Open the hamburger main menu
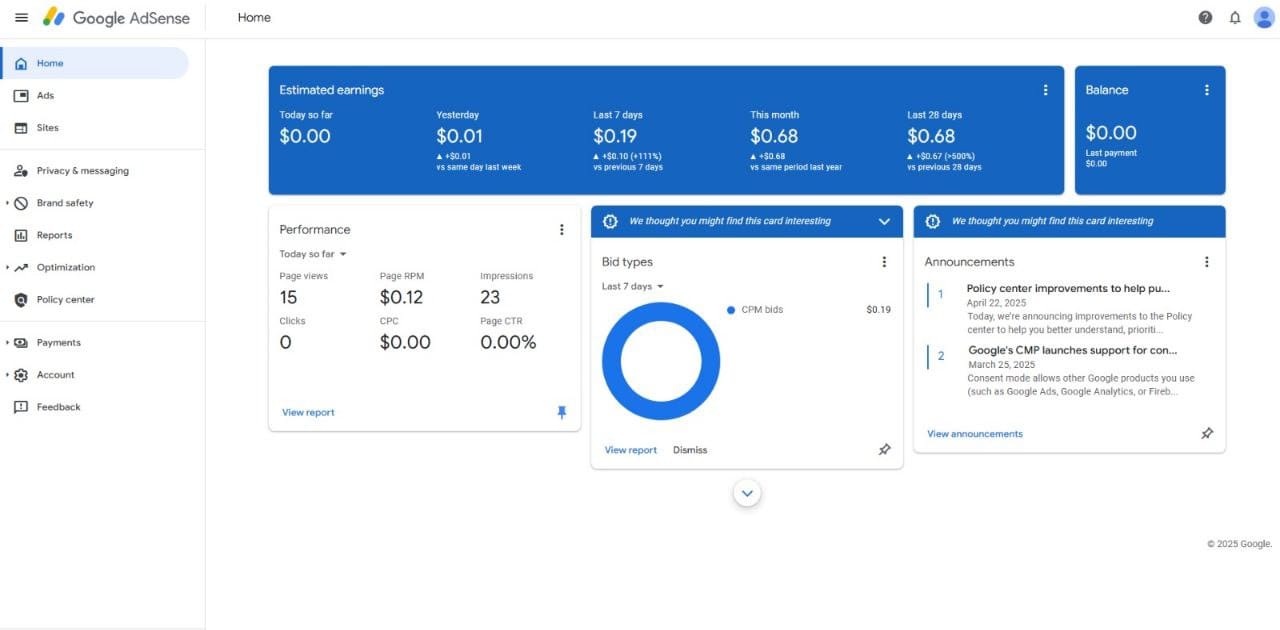The width and height of the screenshot is (1280, 630). coord(21,18)
